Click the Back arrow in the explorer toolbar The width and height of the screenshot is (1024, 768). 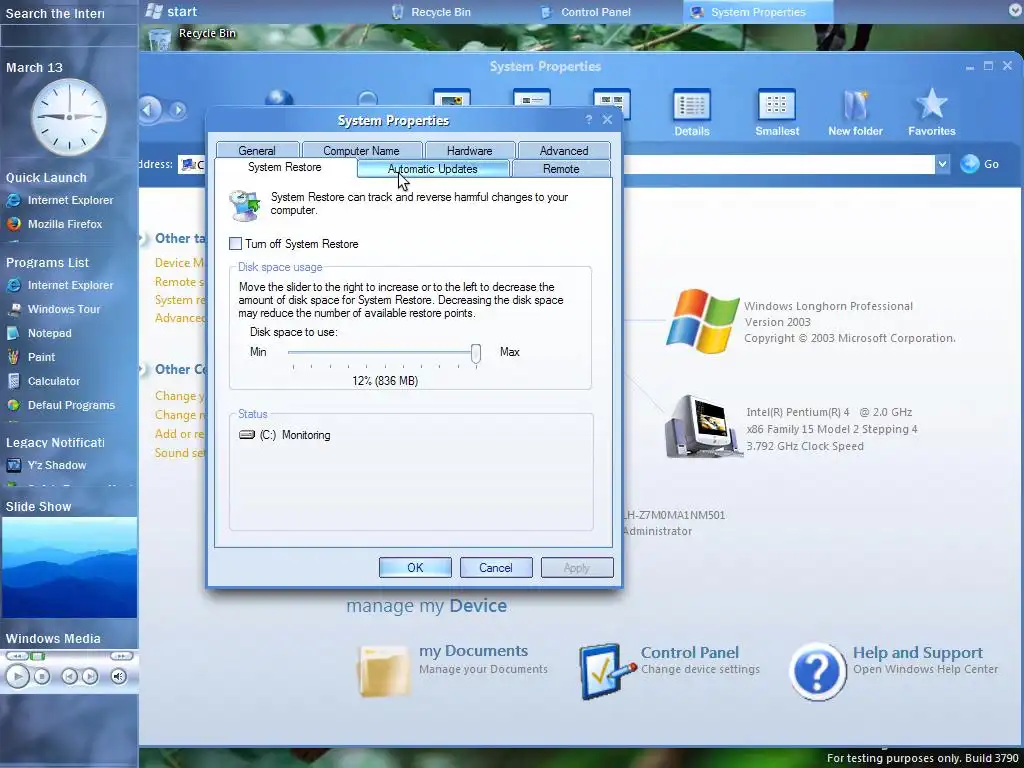[150, 109]
